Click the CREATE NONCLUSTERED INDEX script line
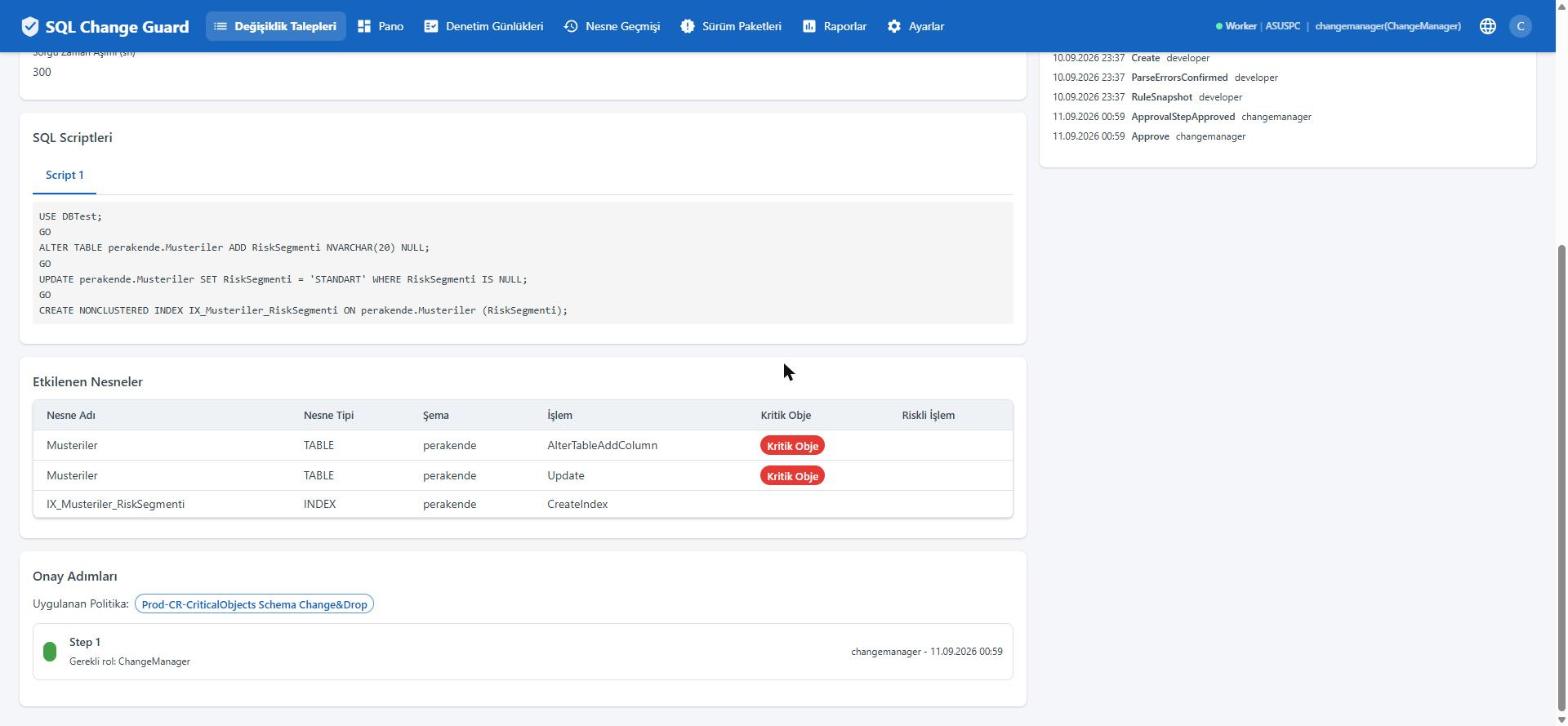 (x=303, y=311)
